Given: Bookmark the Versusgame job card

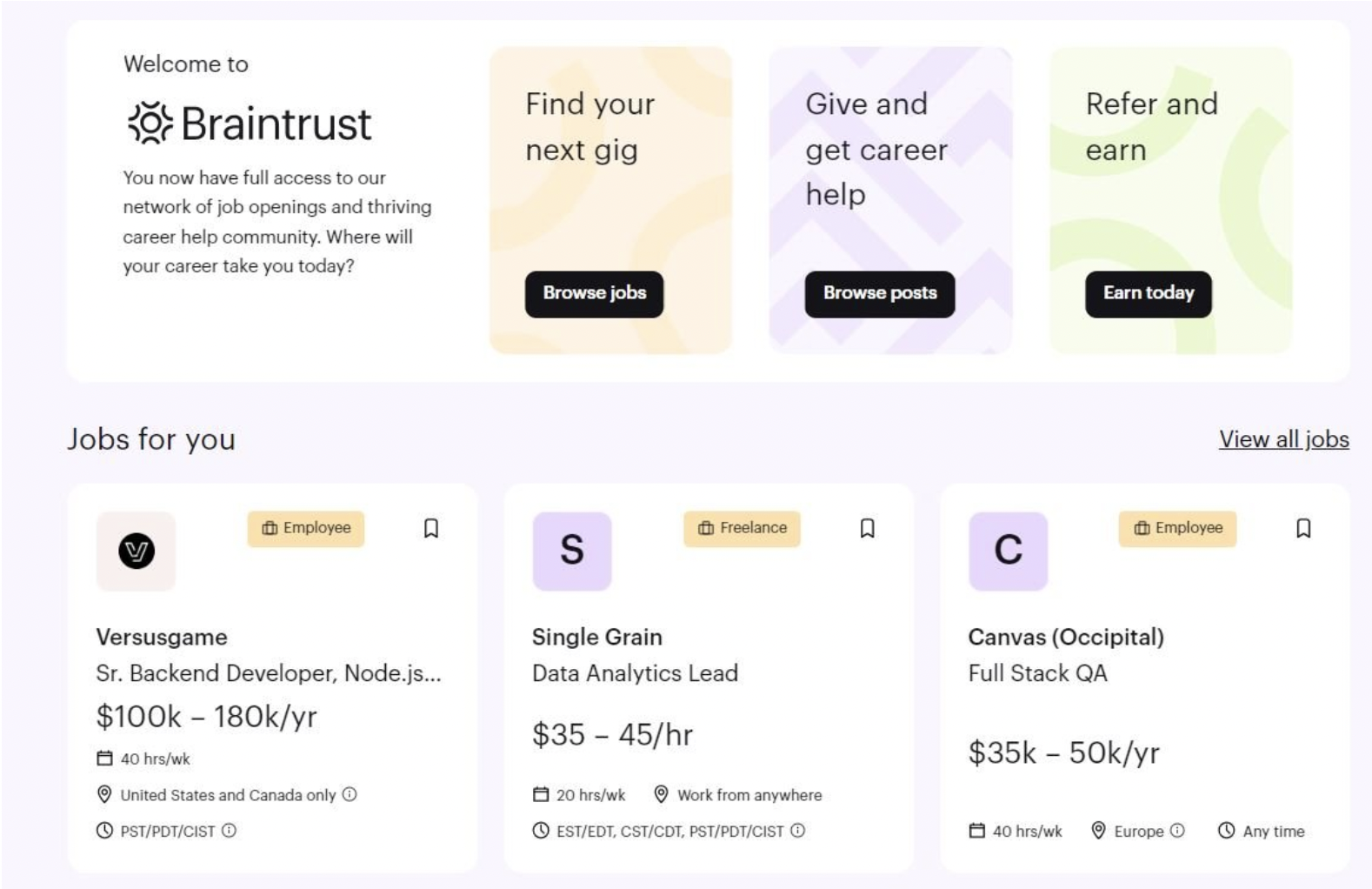Looking at the screenshot, I should [431, 529].
